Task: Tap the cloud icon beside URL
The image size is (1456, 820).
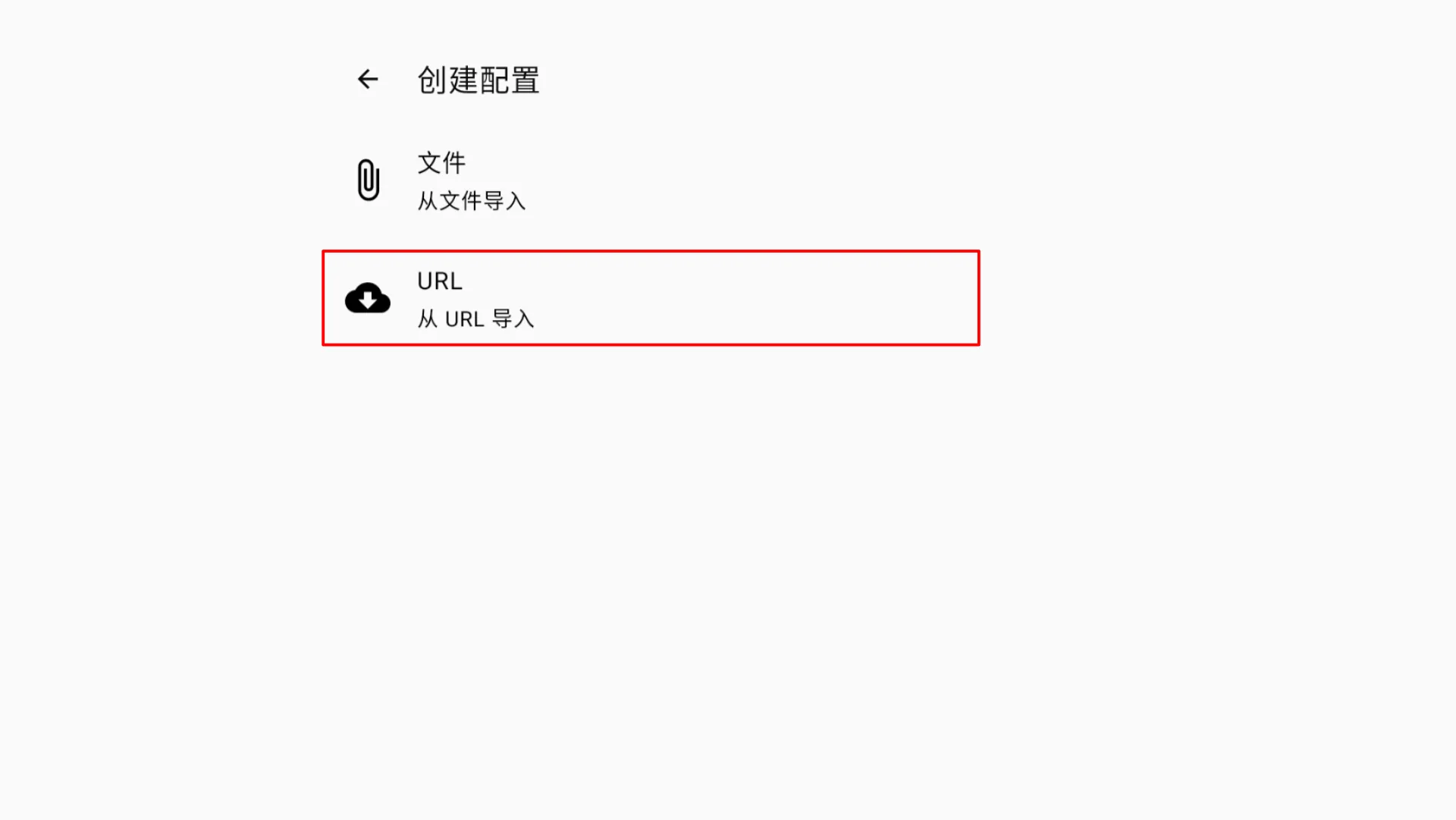Action: click(x=368, y=298)
